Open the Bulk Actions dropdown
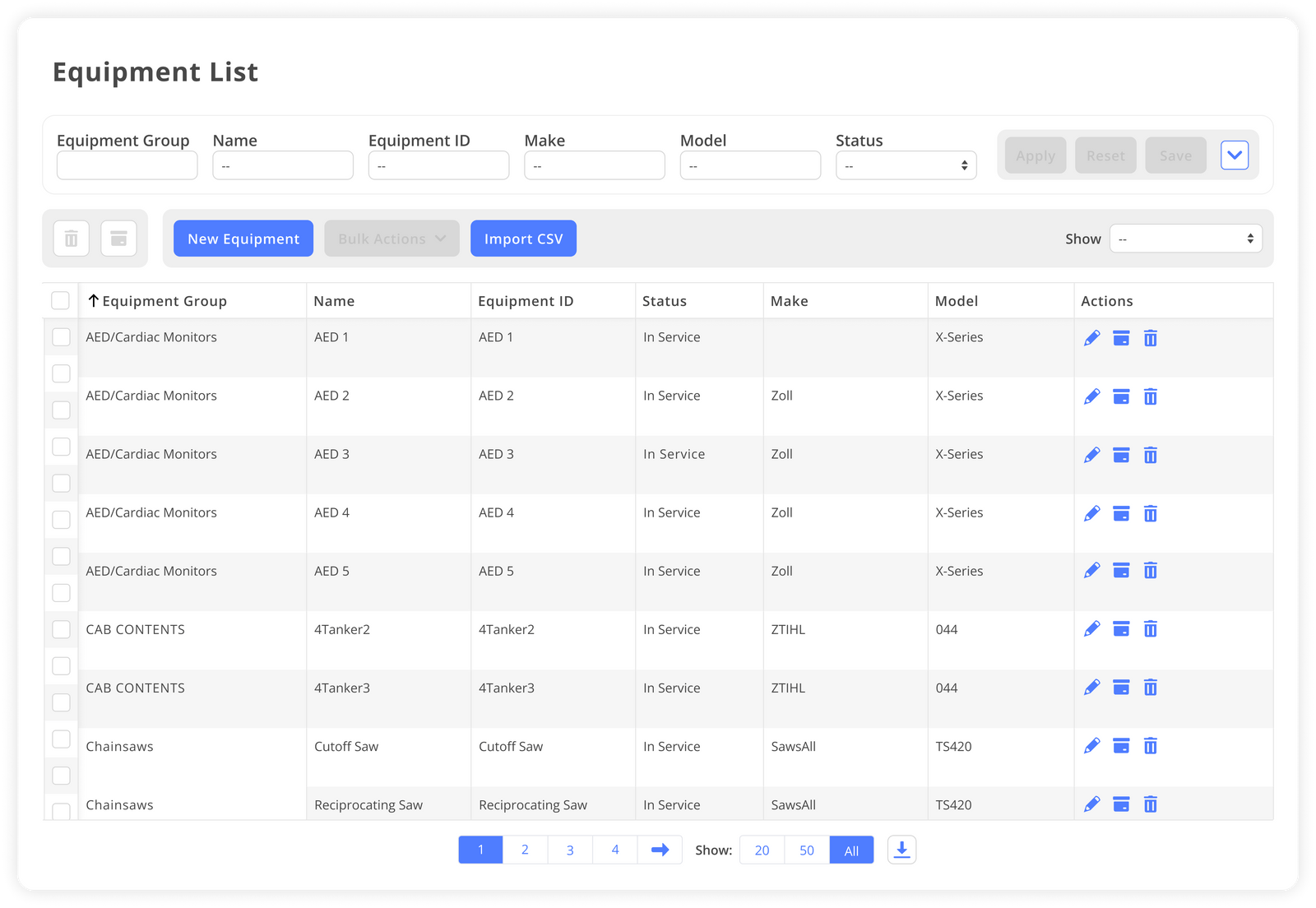 pyautogui.click(x=392, y=238)
